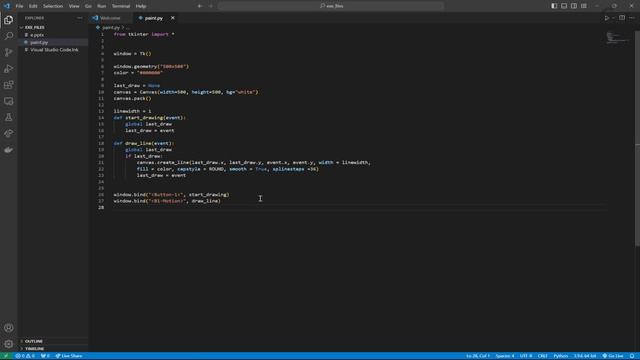The image size is (640, 360).
Task: Run the Python file with play button
Action: click(607, 18)
